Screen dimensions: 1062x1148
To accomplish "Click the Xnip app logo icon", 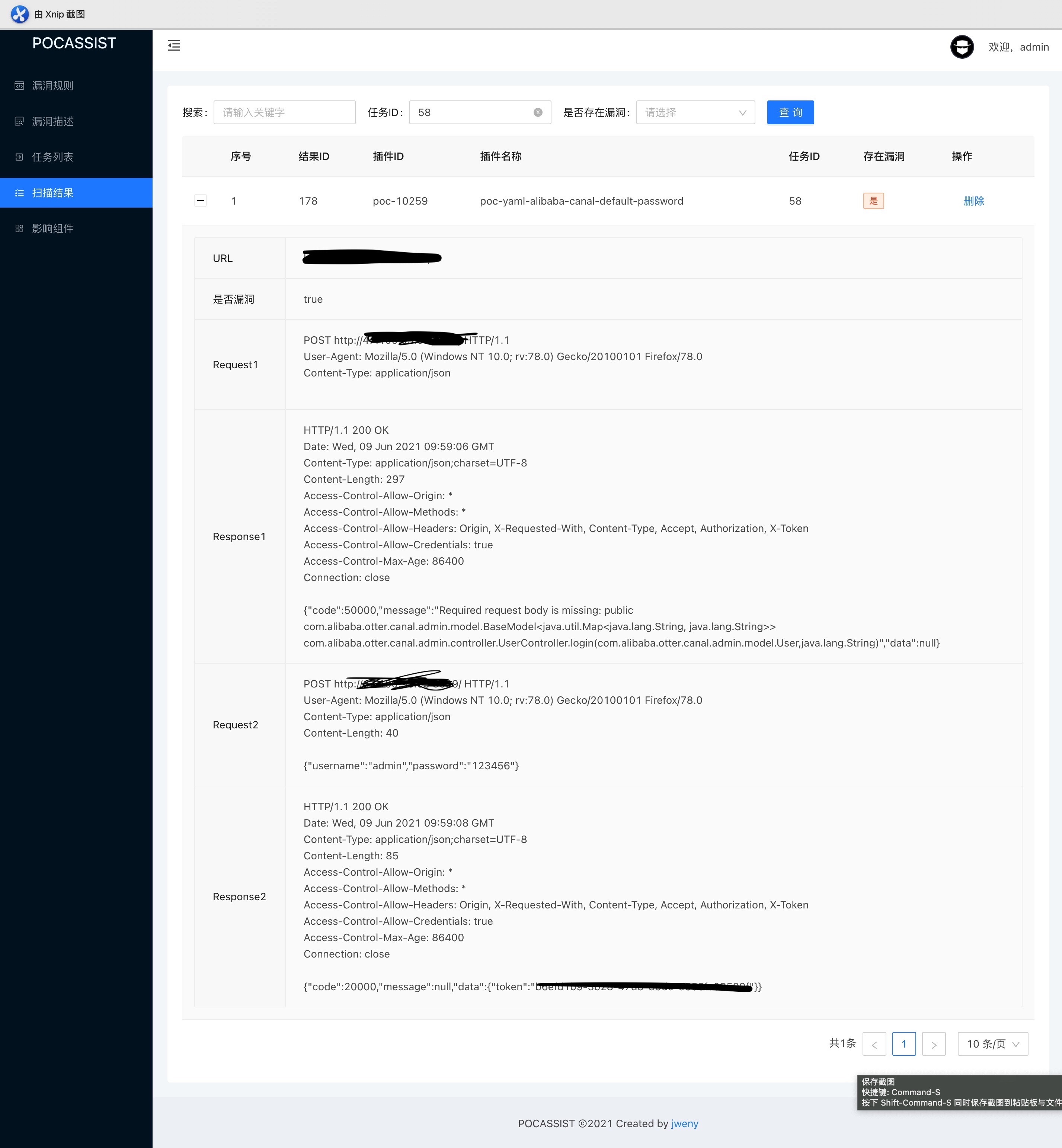I will point(20,14).
